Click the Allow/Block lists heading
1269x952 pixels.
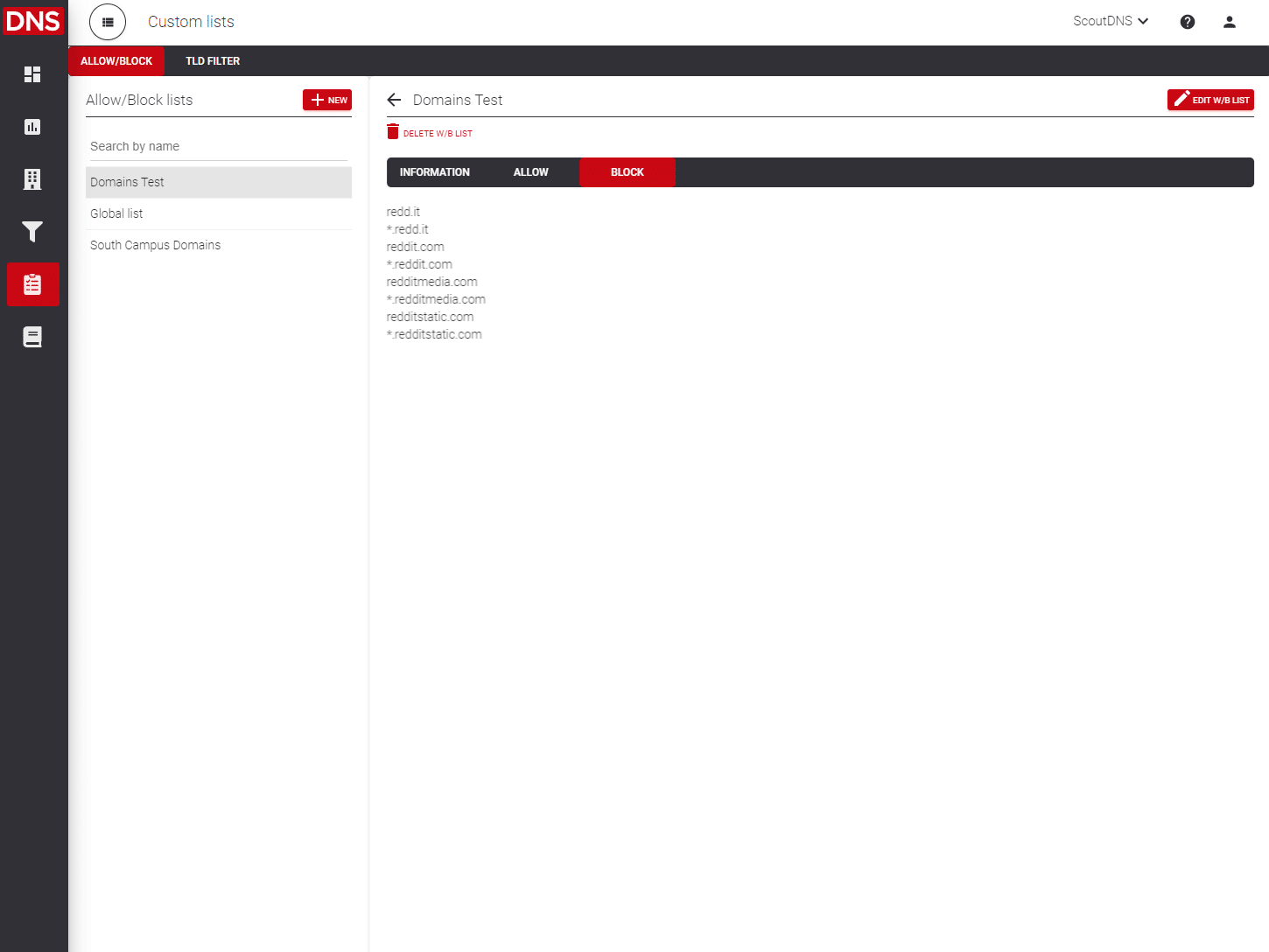coord(139,100)
